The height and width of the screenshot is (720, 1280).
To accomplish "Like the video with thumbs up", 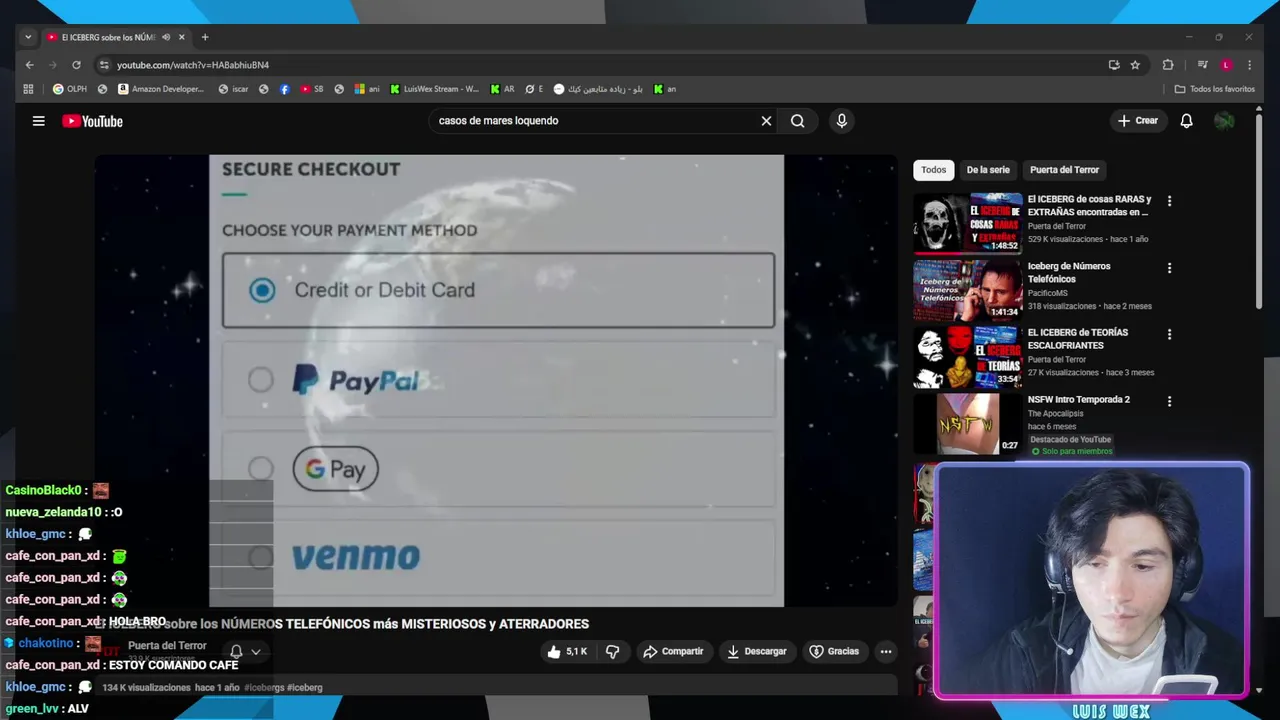I will click(x=566, y=651).
